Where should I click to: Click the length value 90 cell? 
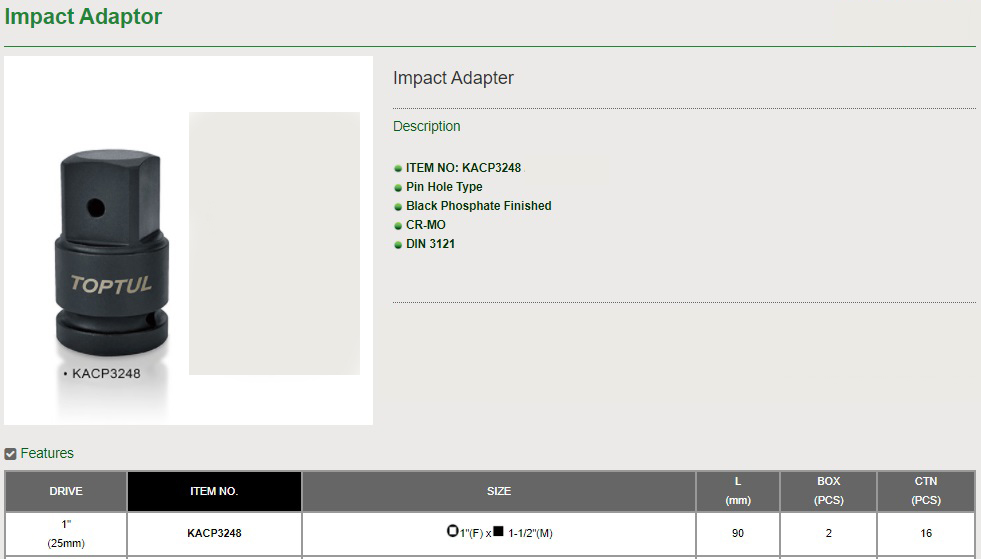738,533
